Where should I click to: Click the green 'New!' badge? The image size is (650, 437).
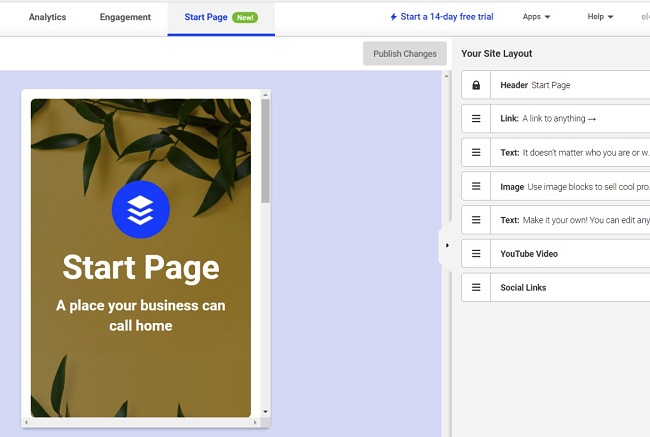coord(245,17)
